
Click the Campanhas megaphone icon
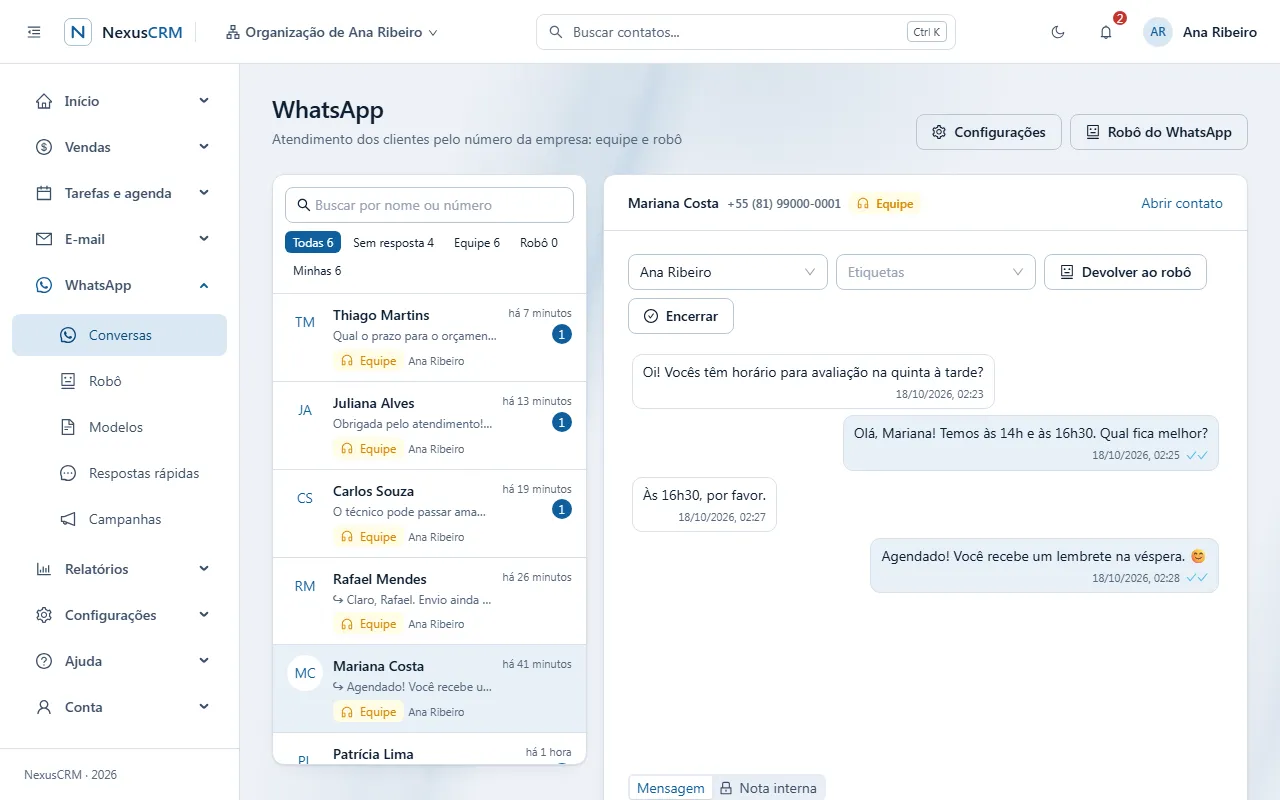[68, 519]
